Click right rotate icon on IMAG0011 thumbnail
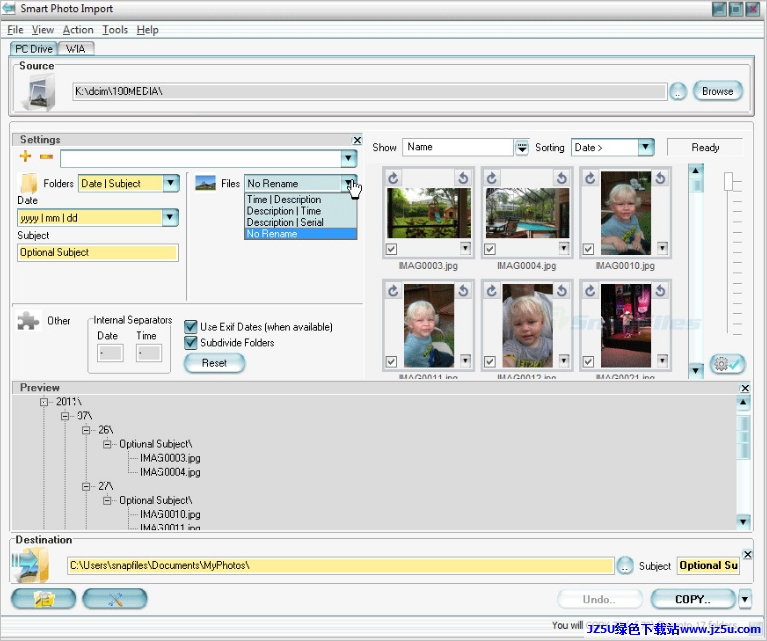 (463, 291)
